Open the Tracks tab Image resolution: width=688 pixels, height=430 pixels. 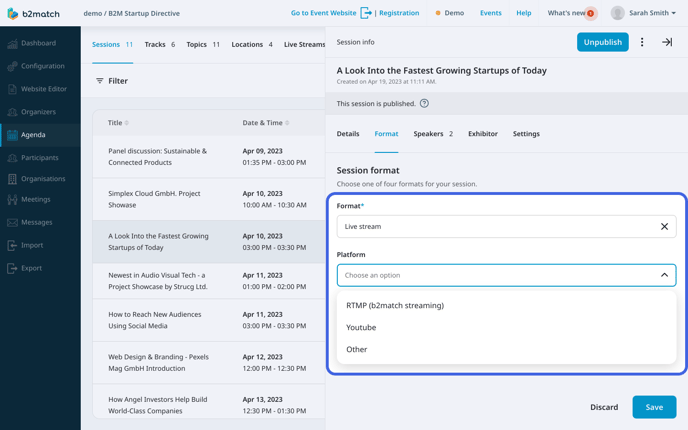pos(160,44)
